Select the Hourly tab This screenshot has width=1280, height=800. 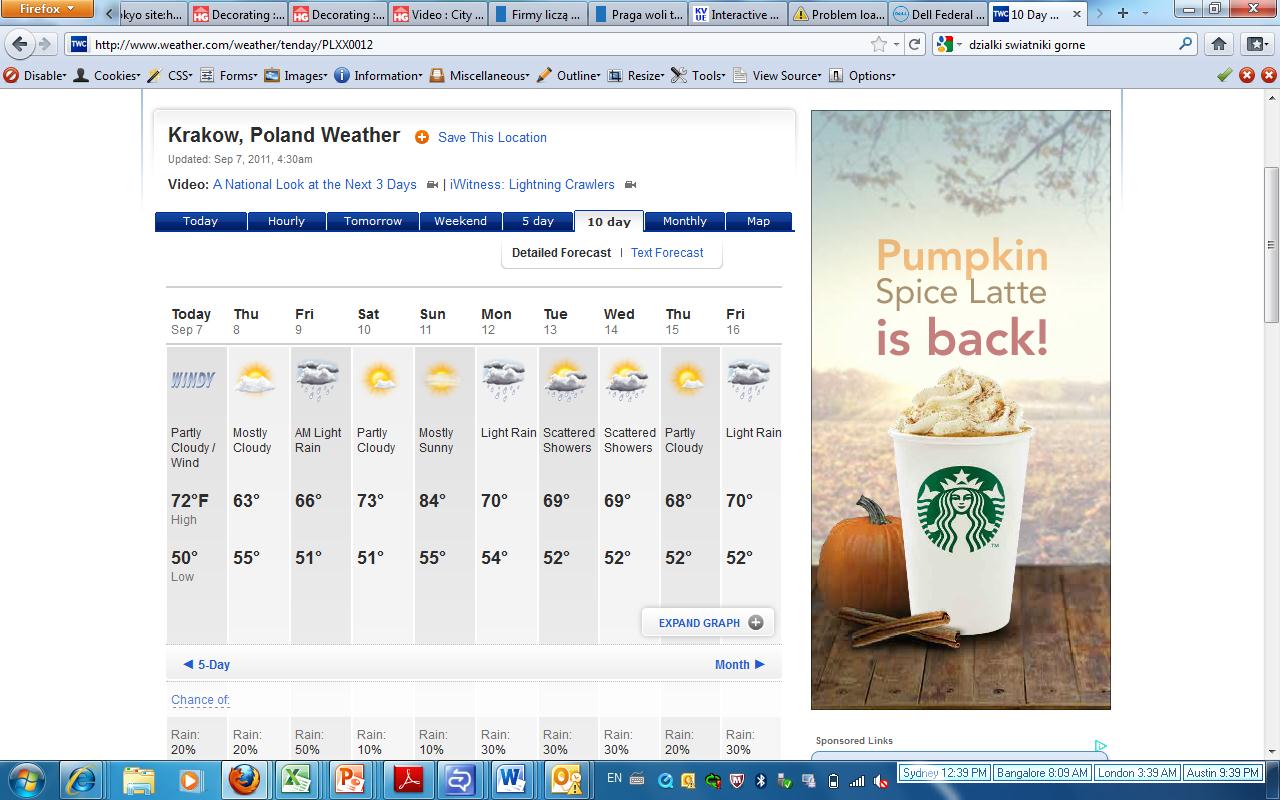287,221
